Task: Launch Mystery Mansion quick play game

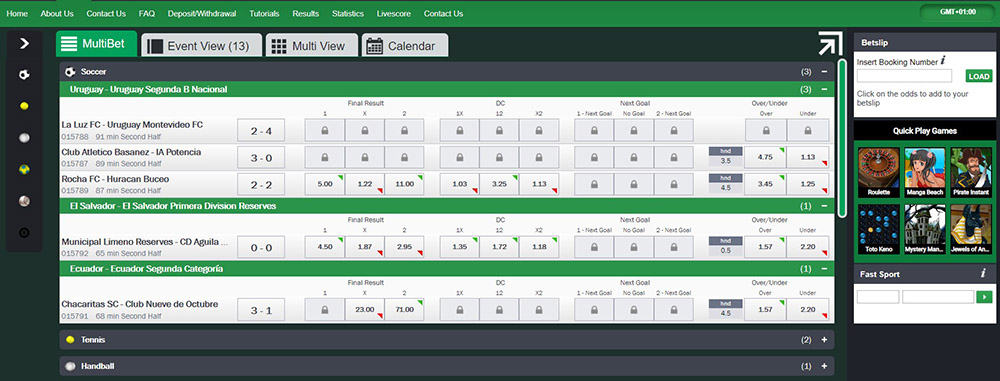Action: coord(924,230)
